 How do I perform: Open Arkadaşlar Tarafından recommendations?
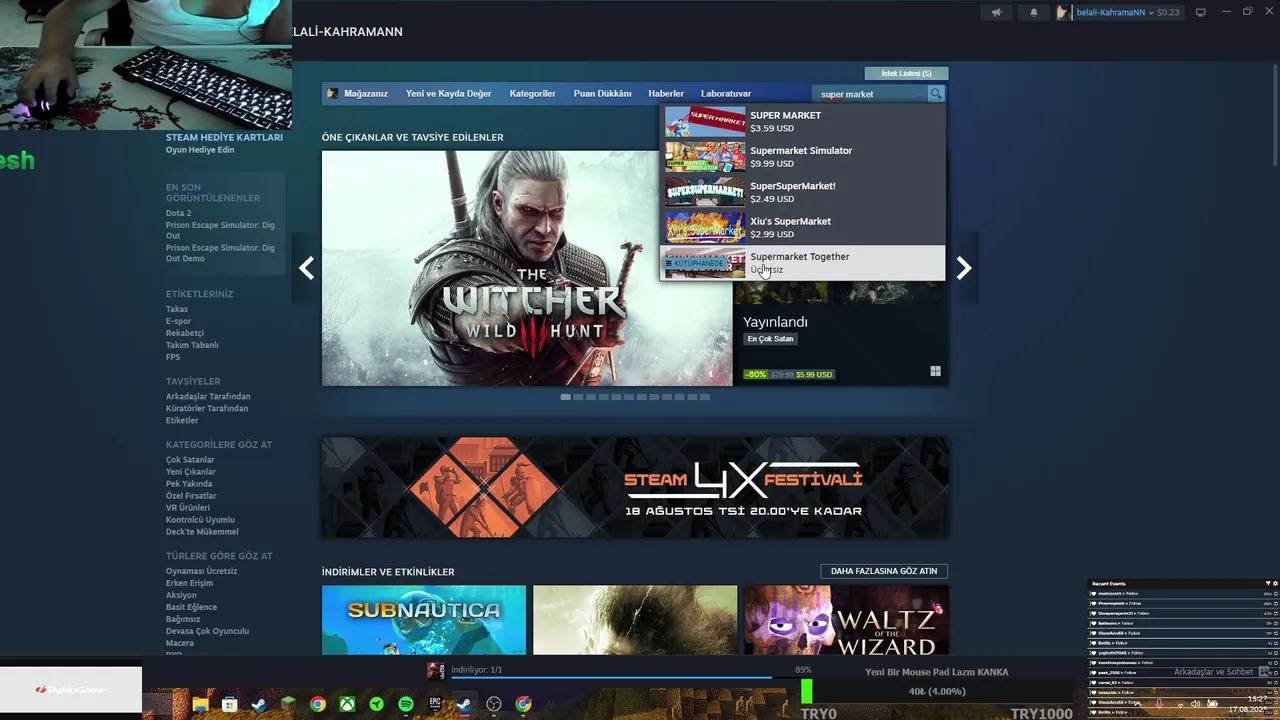point(208,397)
